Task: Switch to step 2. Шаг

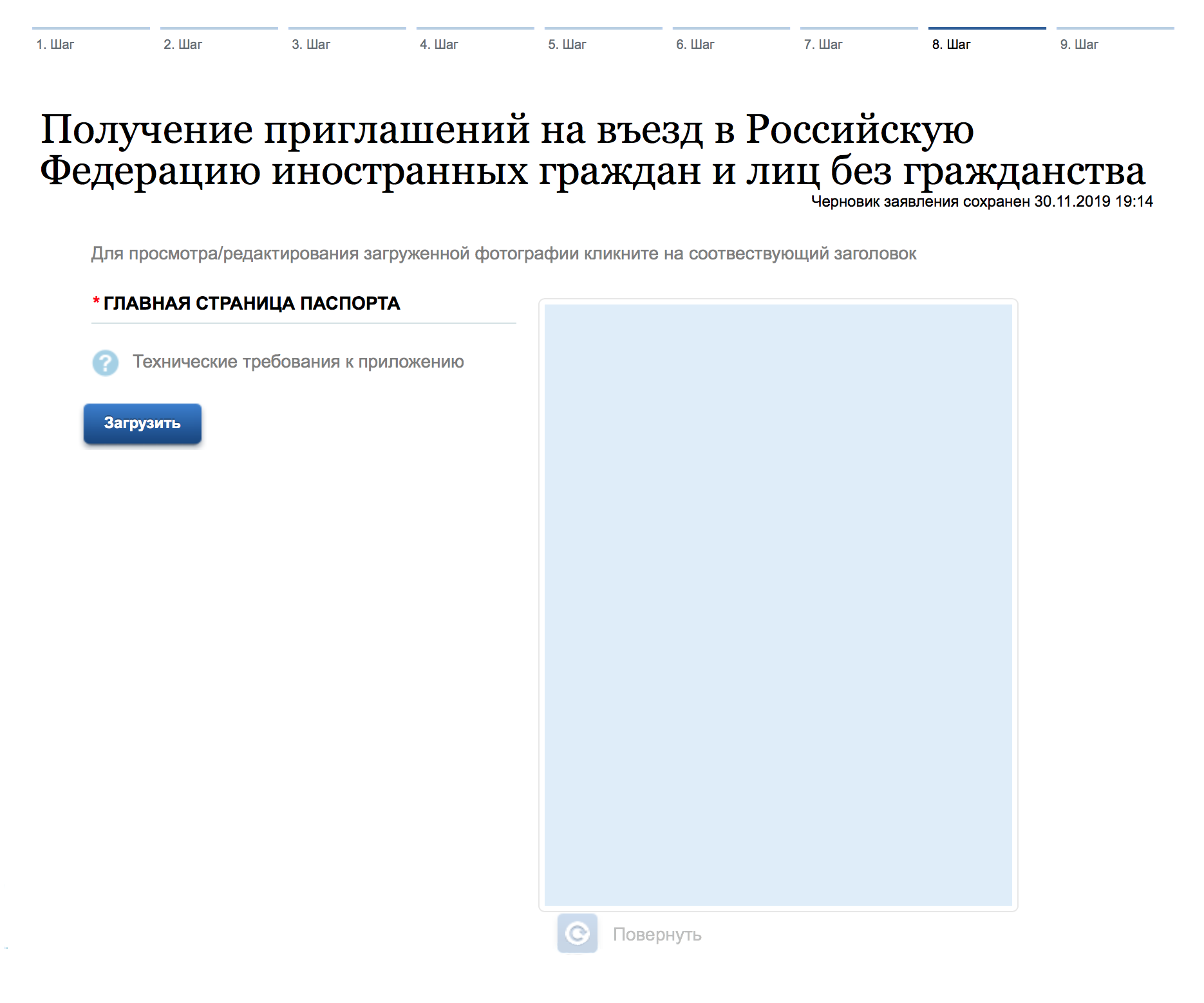Action: pyautogui.click(x=183, y=44)
